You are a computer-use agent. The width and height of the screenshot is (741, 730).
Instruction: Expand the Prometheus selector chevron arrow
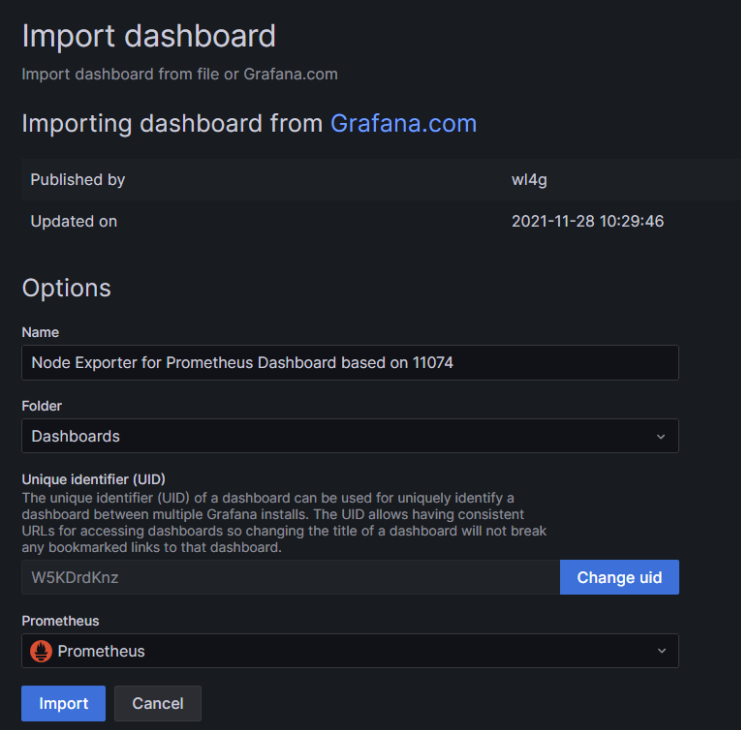(x=661, y=651)
